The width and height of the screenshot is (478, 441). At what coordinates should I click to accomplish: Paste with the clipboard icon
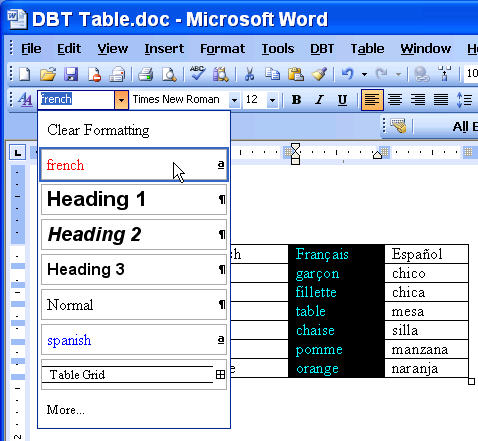point(296,74)
